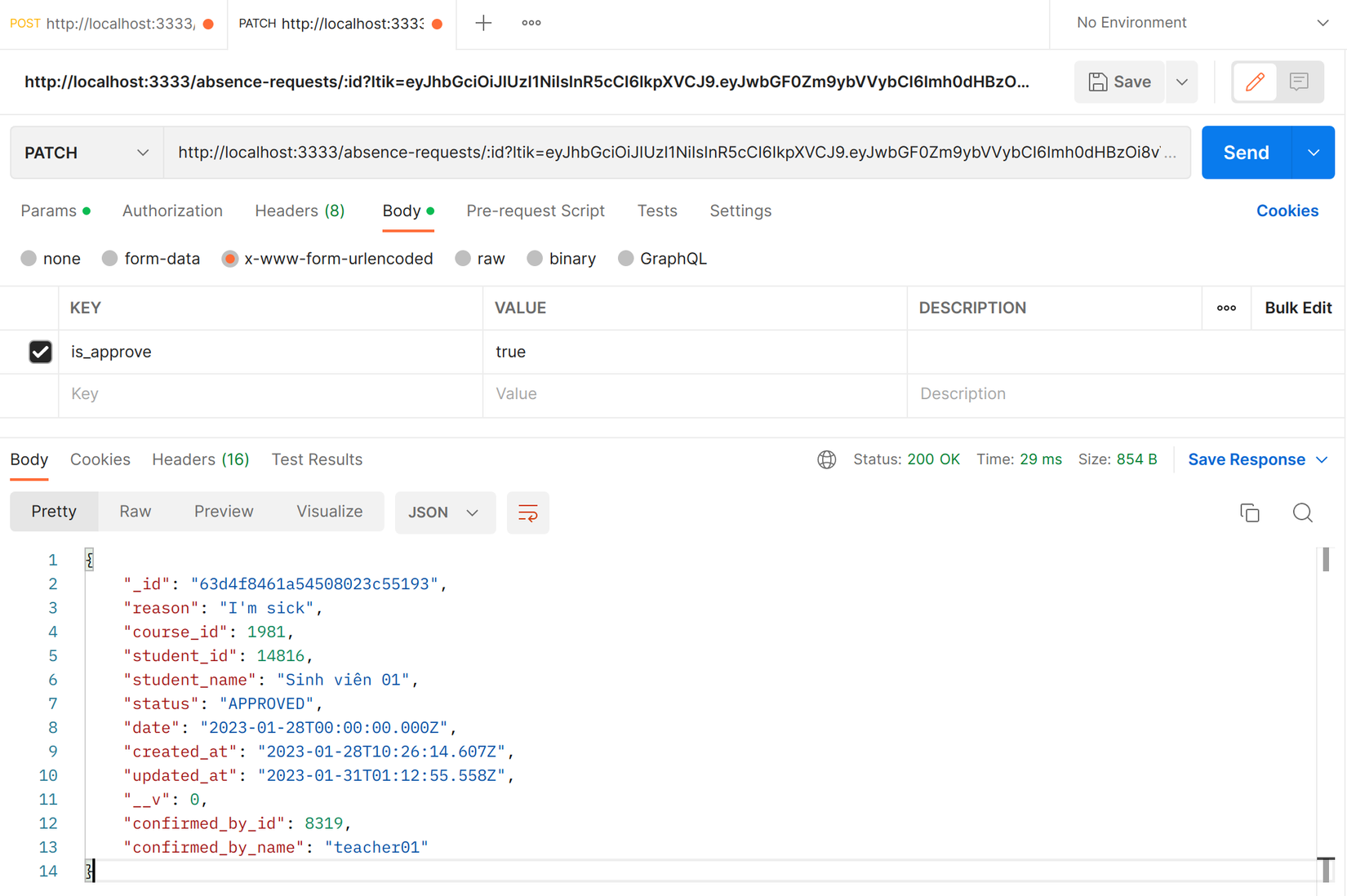The image size is (1347, 896).
Task: Toggle line wrap icon in response
Action: click(528, 512)
